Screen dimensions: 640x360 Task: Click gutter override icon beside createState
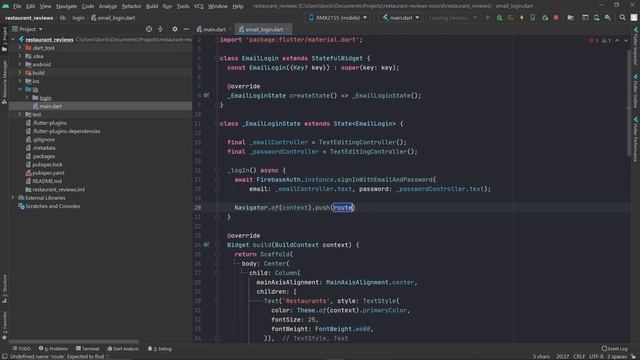tap(206, 96)
